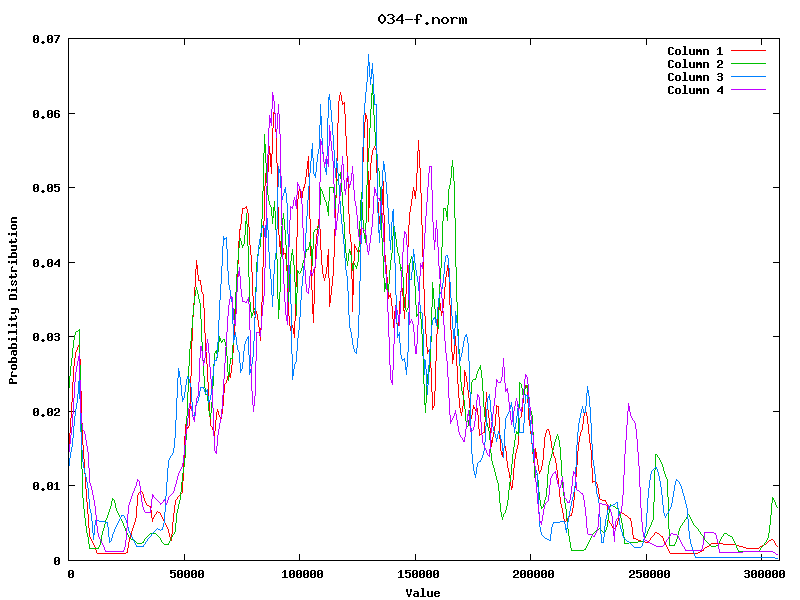Screen dimensions: 800x600
Task: Click the "Probability Distribution" y-axis label
Action: pos(13,301)
